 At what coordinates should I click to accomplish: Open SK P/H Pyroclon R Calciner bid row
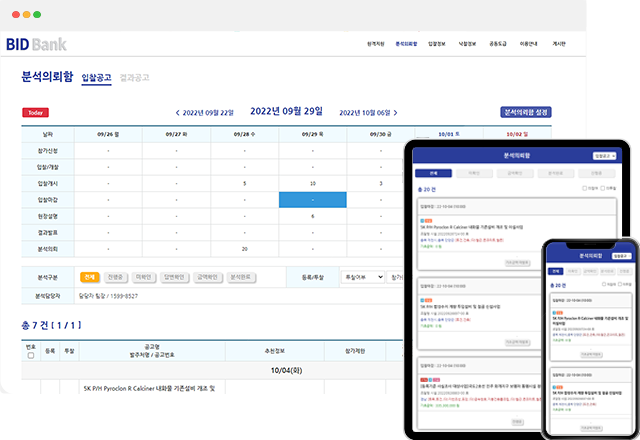149,389
